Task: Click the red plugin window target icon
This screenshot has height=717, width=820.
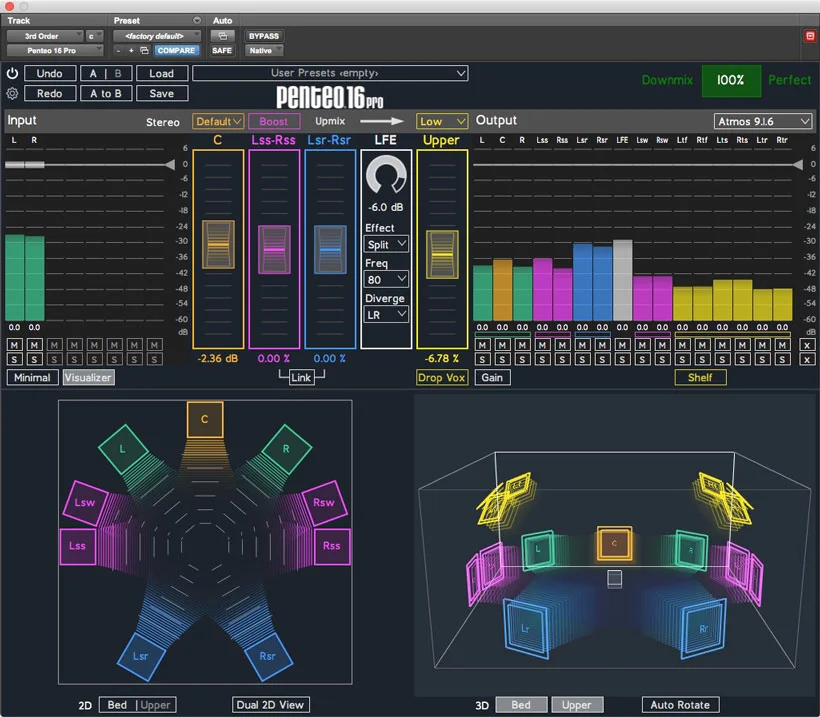Action: [x=810, y=36]
